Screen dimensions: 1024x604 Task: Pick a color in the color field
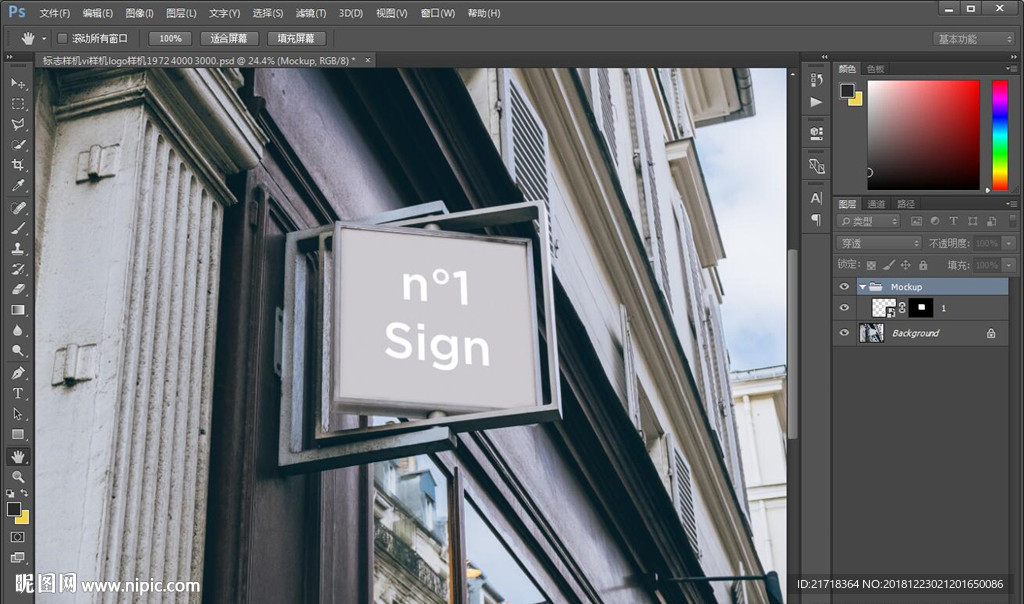tap(923, 135)
